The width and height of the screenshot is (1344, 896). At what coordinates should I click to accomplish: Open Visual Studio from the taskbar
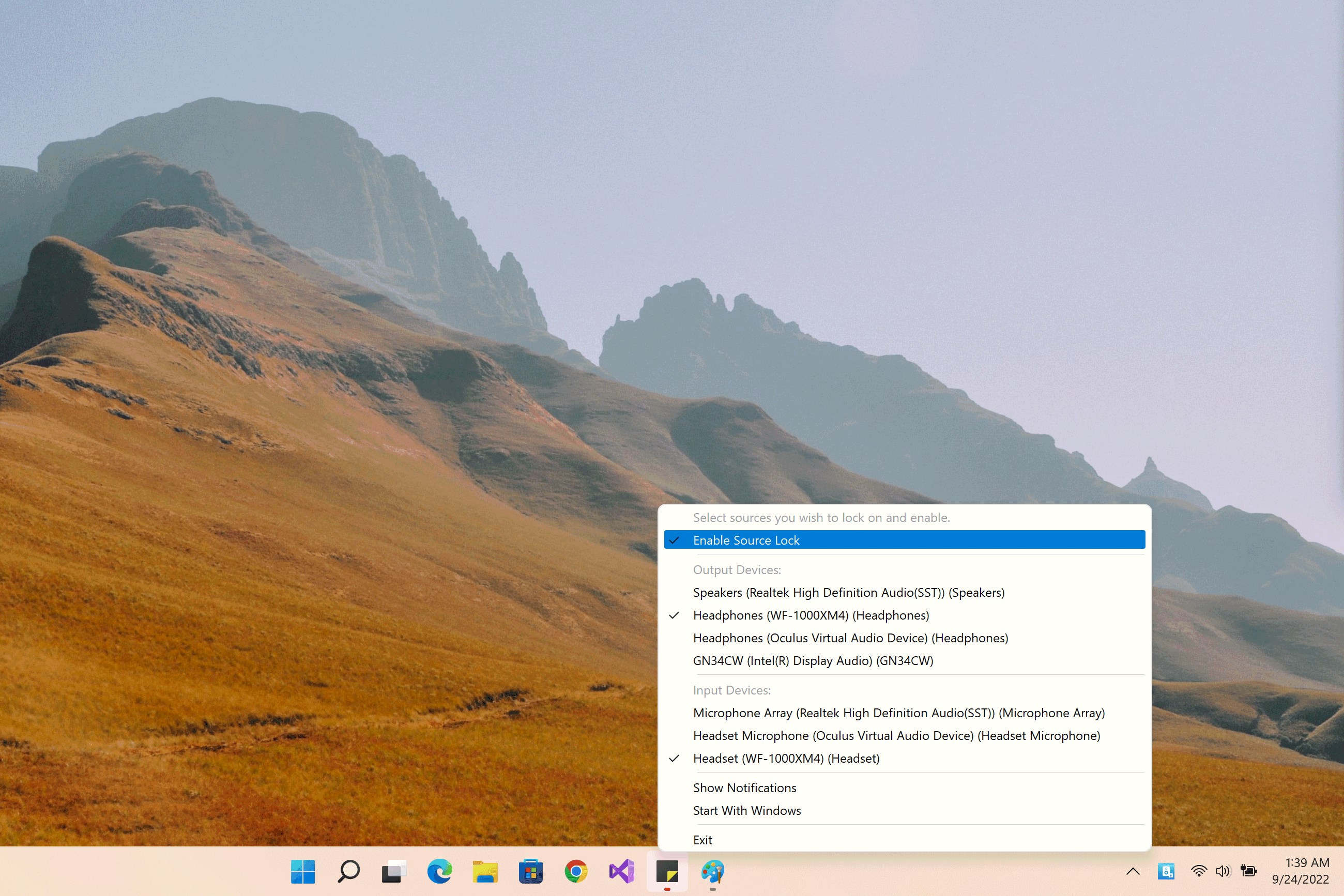pos(621,871)
